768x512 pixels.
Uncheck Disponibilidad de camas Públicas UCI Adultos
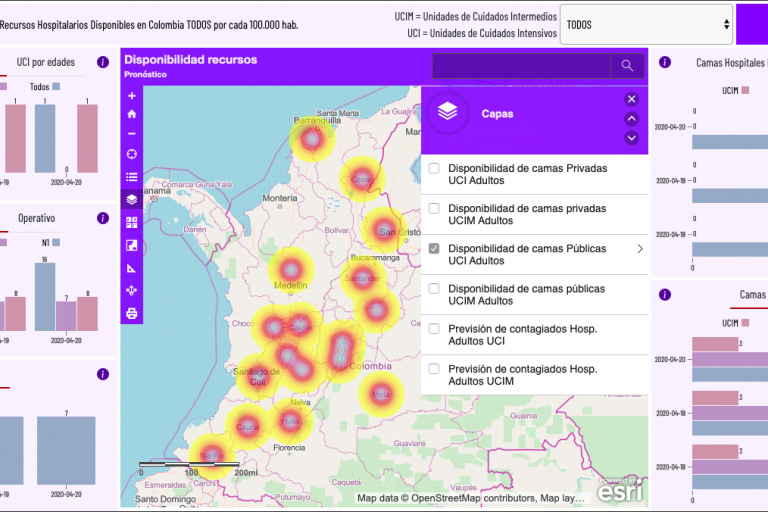[x=434, y=249]
